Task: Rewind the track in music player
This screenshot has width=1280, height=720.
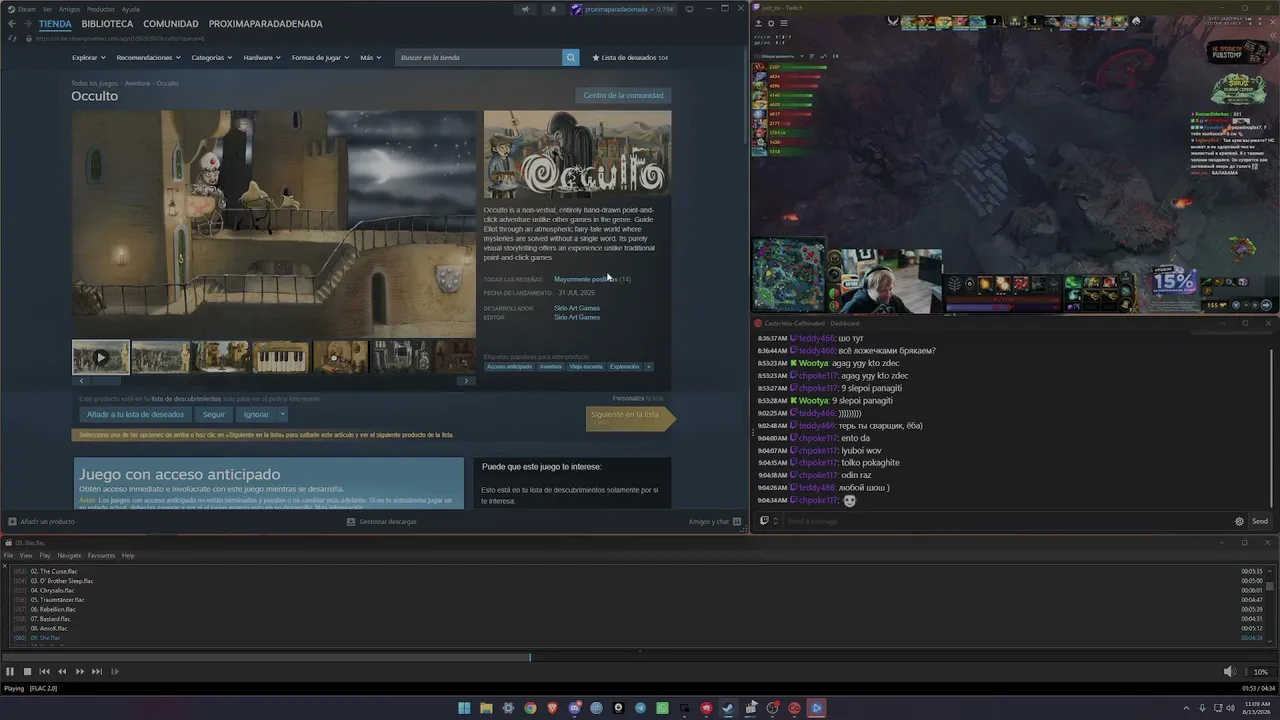Action: pyautogui.click(x=62, y=672)
